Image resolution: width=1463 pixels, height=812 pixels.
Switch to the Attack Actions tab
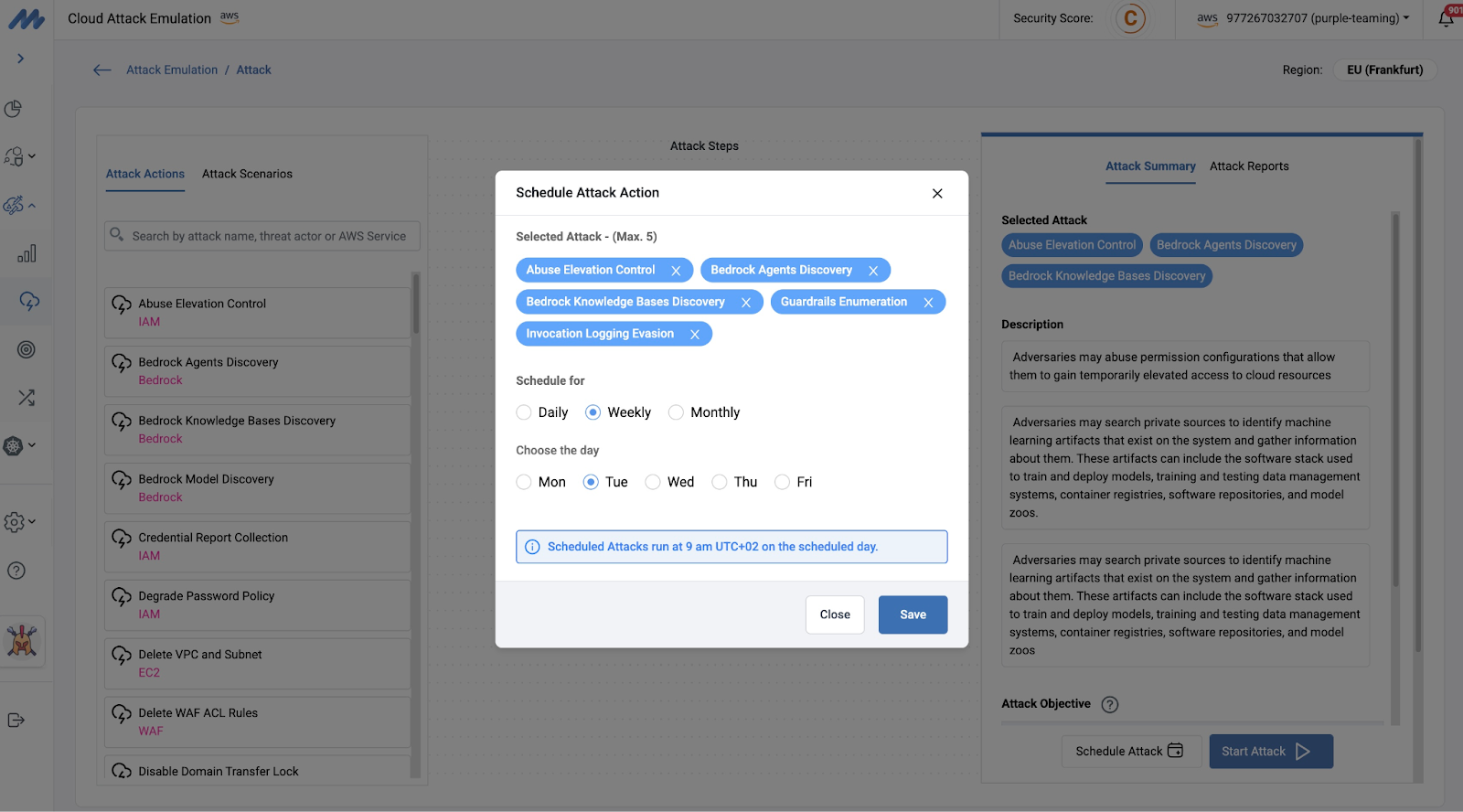tap(145, 174)
